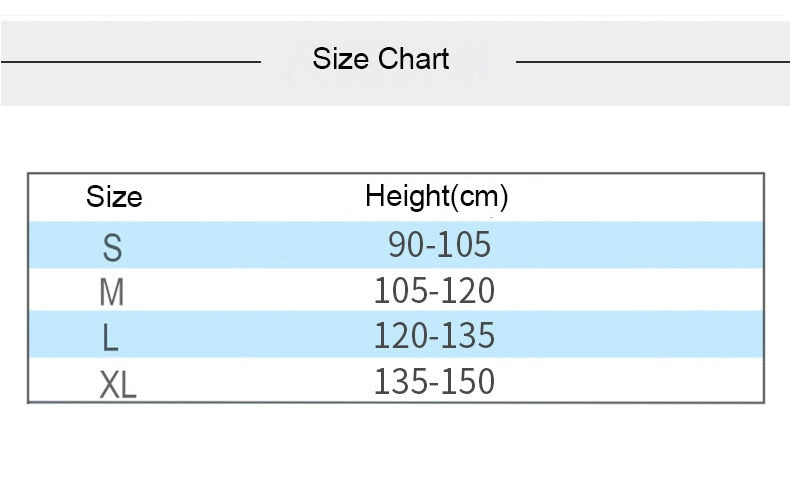Click the line right of Size Chart
This screenshot has height=500, width=790.
652,62
